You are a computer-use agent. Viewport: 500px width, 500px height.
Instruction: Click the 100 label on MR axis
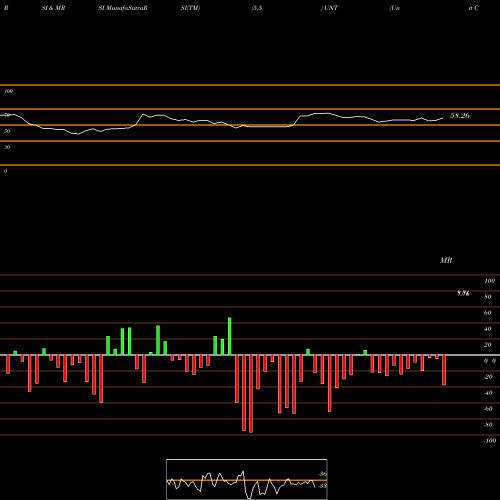[489, 281]
